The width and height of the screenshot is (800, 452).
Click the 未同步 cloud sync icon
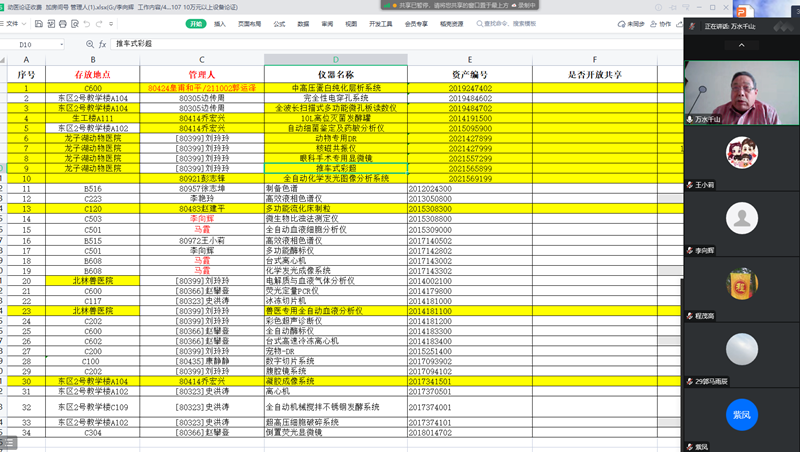(628, 23)
